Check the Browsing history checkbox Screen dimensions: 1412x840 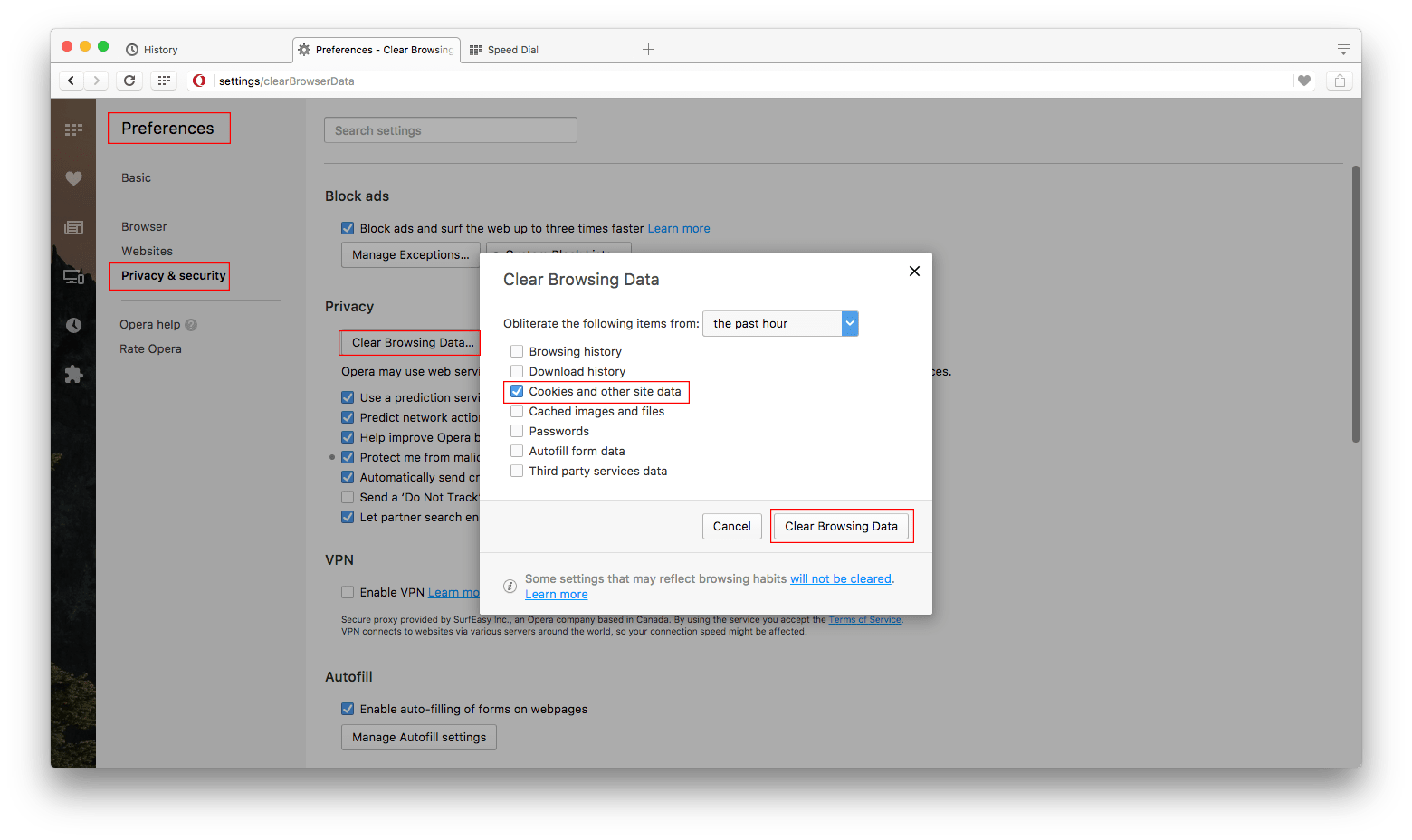(517, 351)
